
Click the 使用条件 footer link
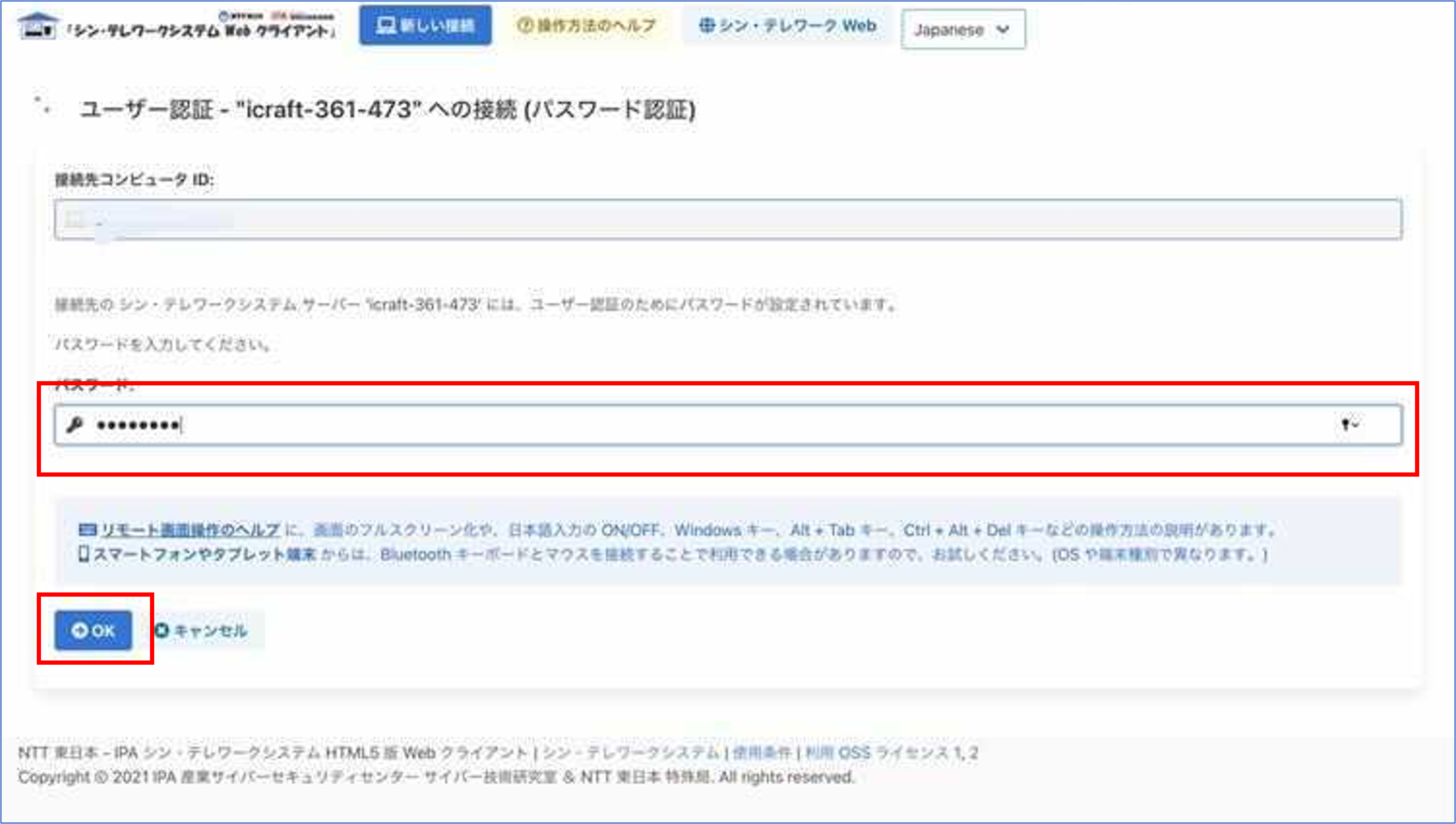pyautogui.click(x=762, y=752)
